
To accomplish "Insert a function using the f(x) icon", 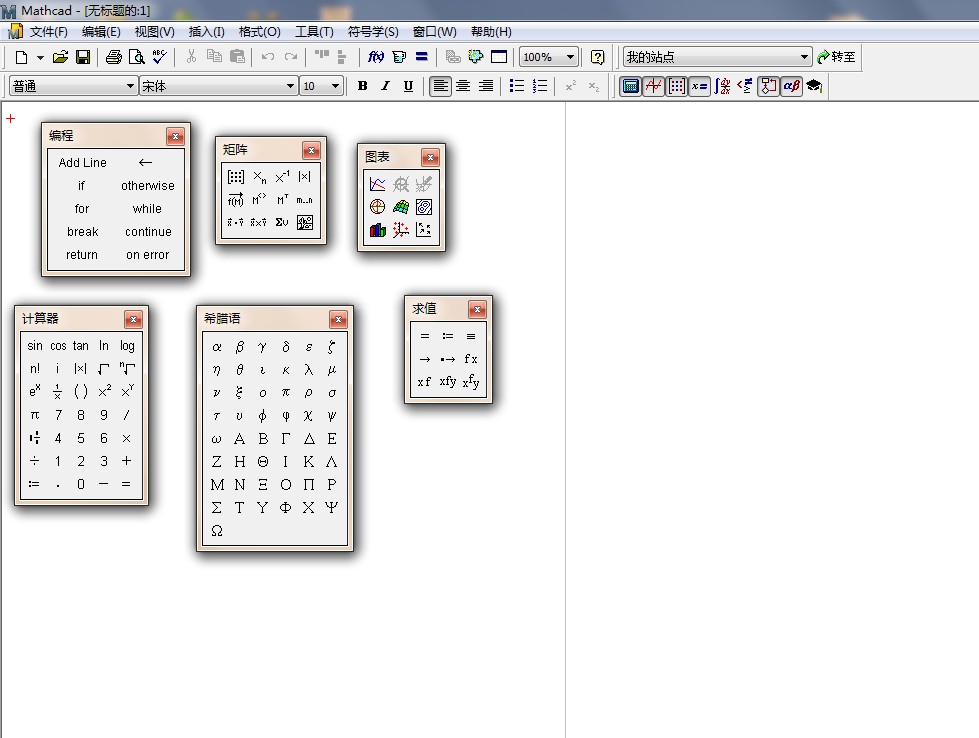I will pos(375,57).
